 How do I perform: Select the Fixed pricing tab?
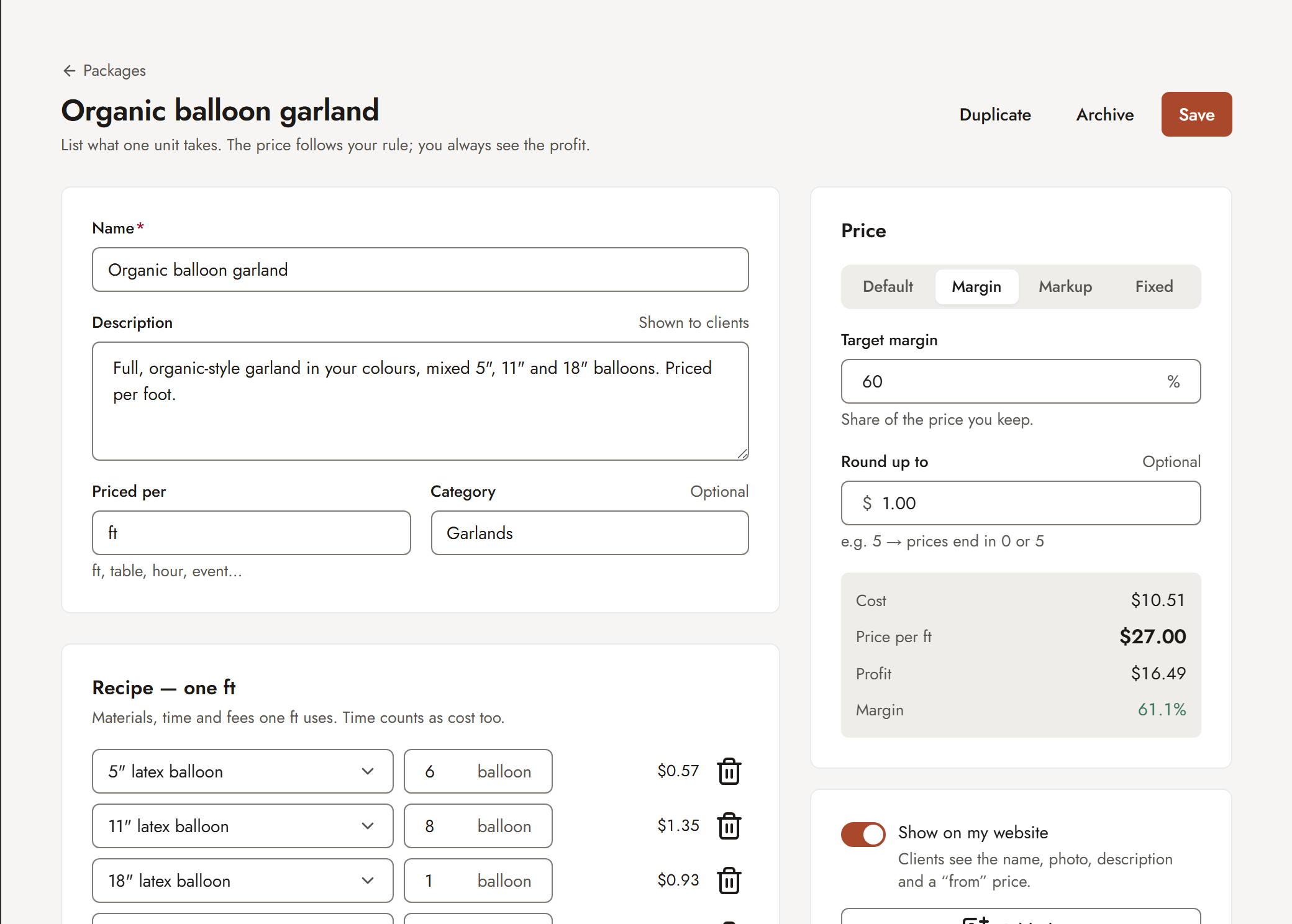coord(1154,286)
